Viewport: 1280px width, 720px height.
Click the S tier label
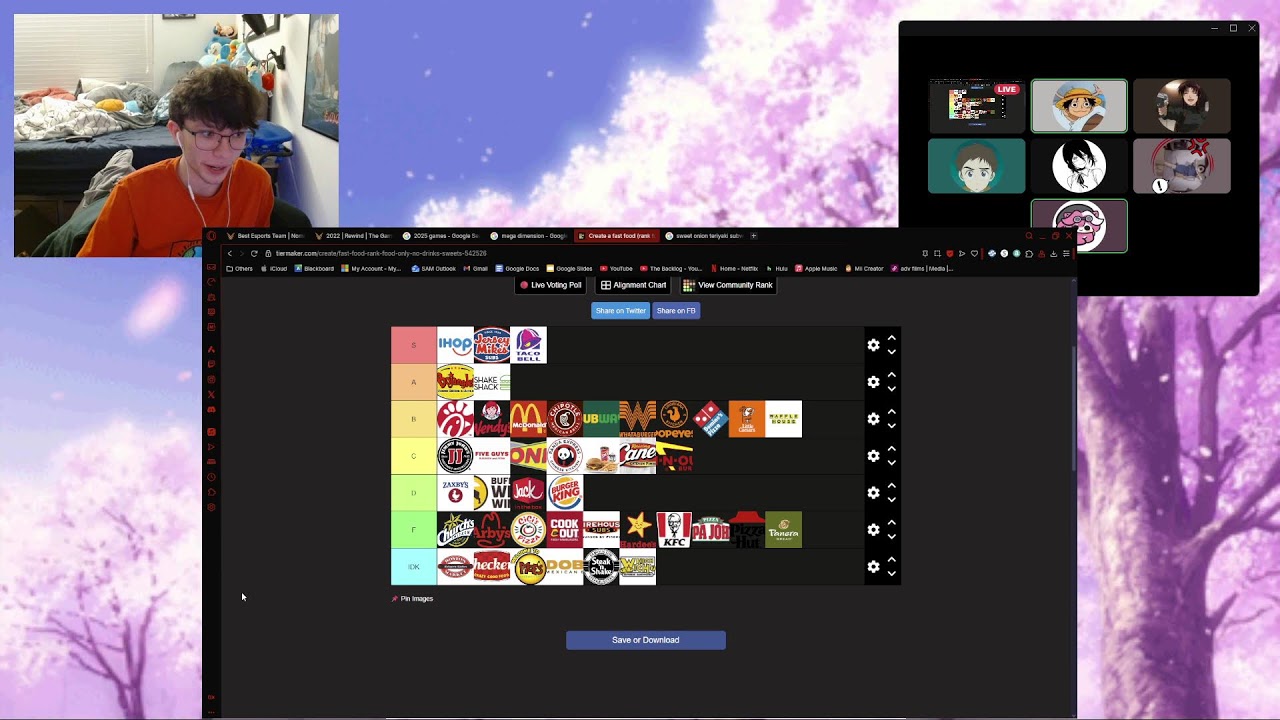[x=414, y=345]
